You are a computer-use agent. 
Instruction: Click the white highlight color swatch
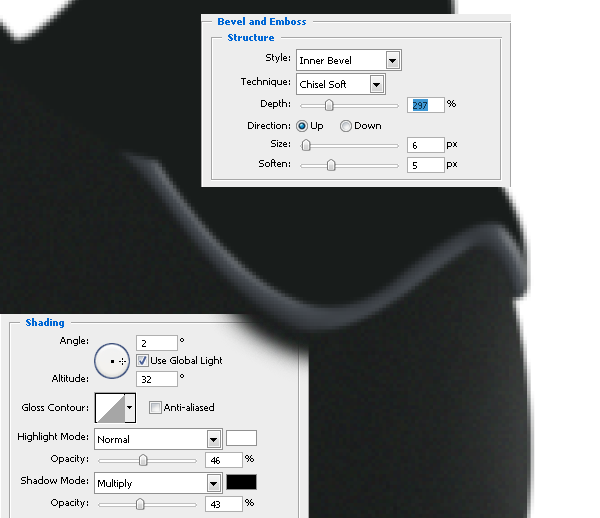pyautogui.click(x=241, y=438)
